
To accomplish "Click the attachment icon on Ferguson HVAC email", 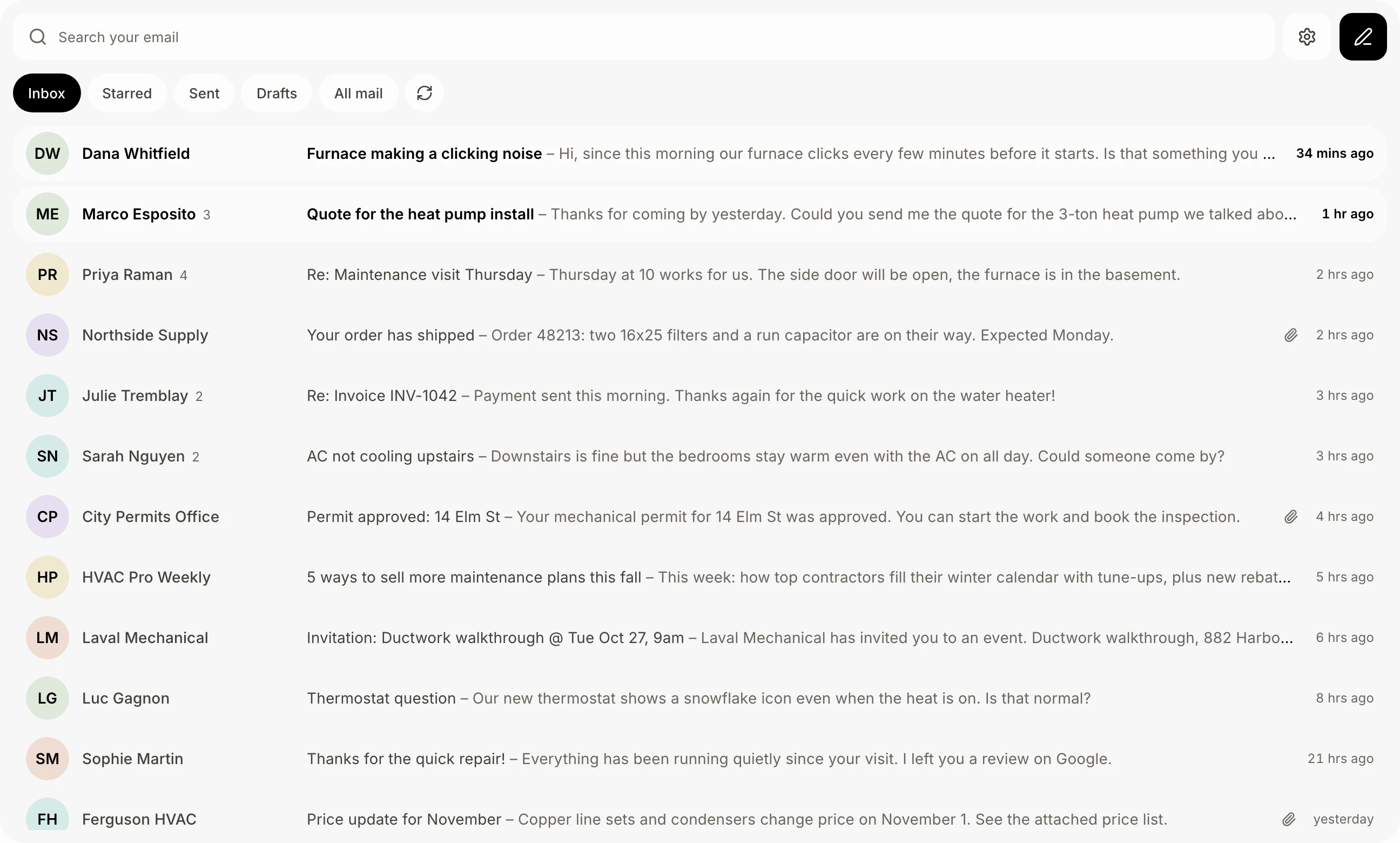I will (x=1288, y=819).
